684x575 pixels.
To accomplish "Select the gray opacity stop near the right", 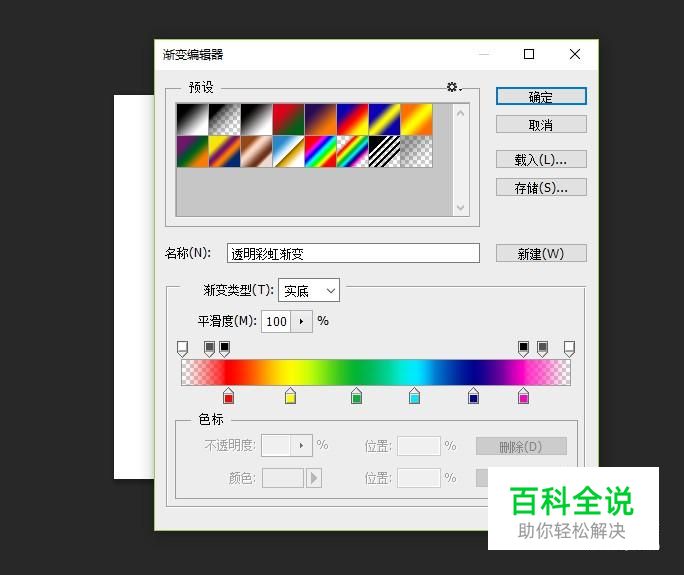I will tap(542, 349).
